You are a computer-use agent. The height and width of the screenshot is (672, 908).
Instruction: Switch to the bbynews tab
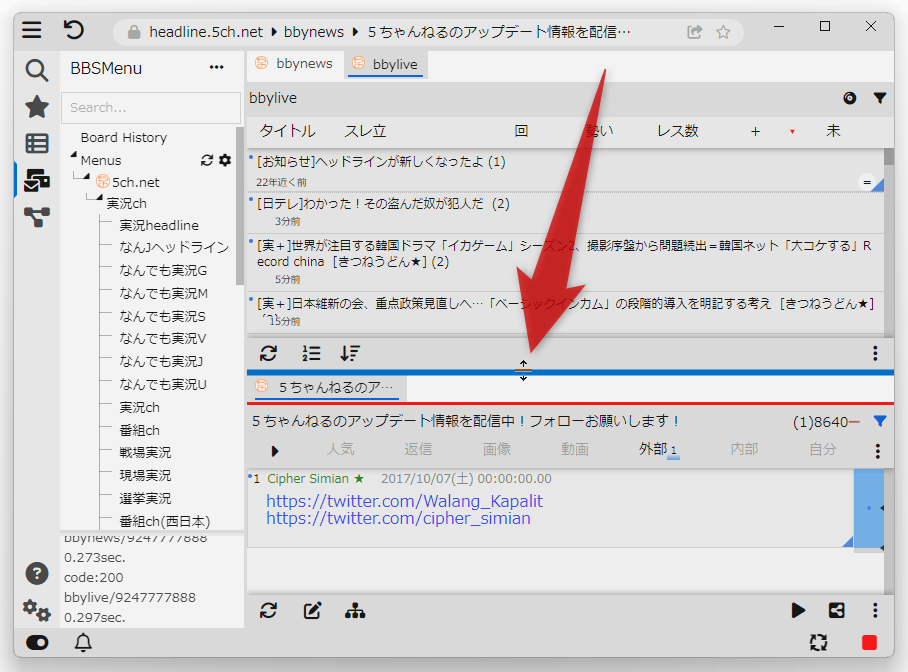tap(295, 64)
